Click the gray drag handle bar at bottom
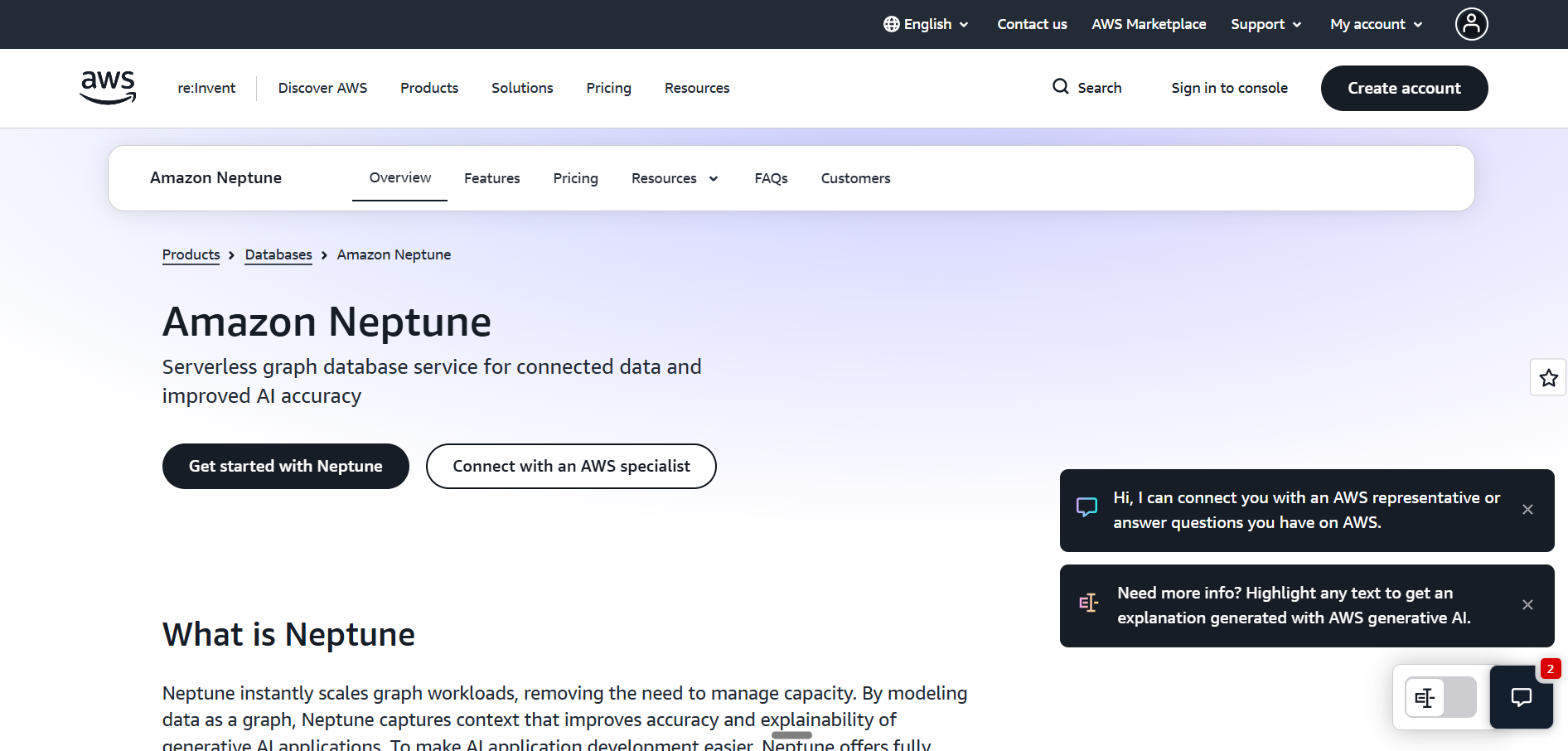This screenshot has width=1568, height=751. click(791, 735)
